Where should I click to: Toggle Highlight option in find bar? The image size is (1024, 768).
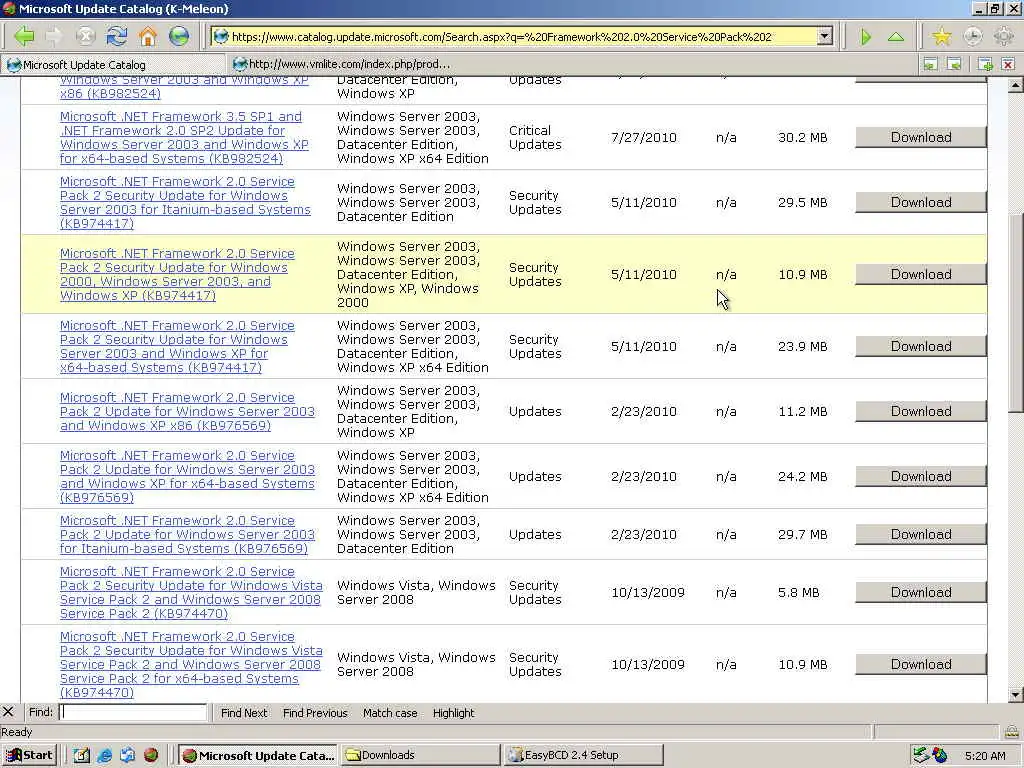pos(453,713)
